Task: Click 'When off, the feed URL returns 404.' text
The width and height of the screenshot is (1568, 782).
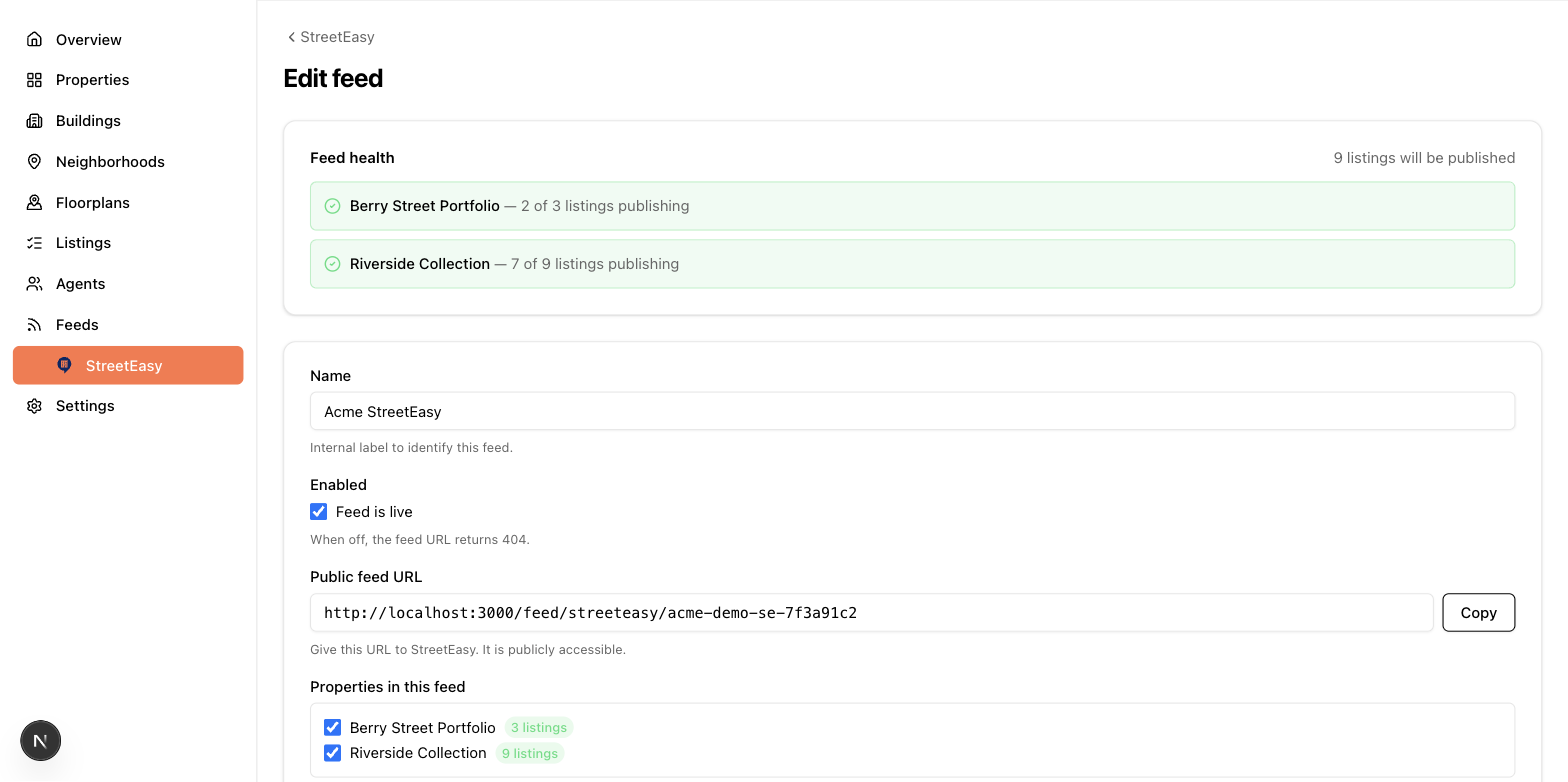Action: 420,540
